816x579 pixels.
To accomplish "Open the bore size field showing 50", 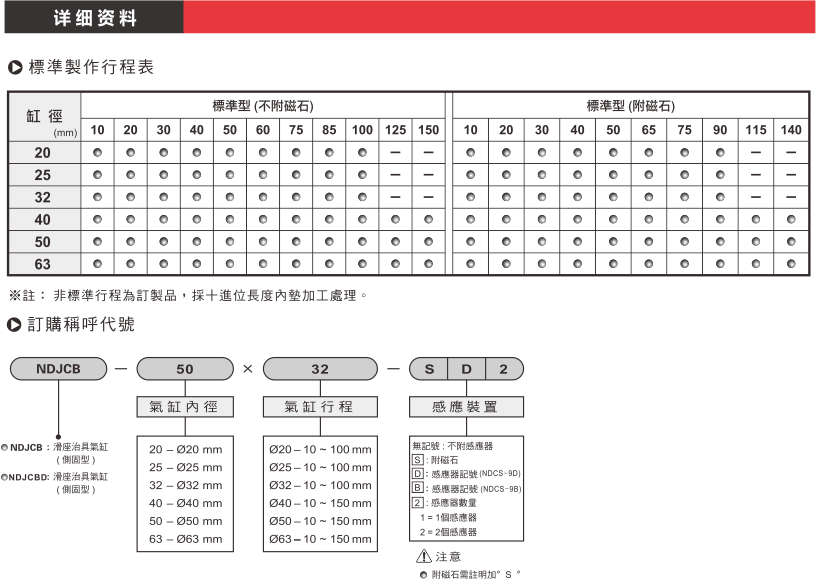I will coord(185,369).
